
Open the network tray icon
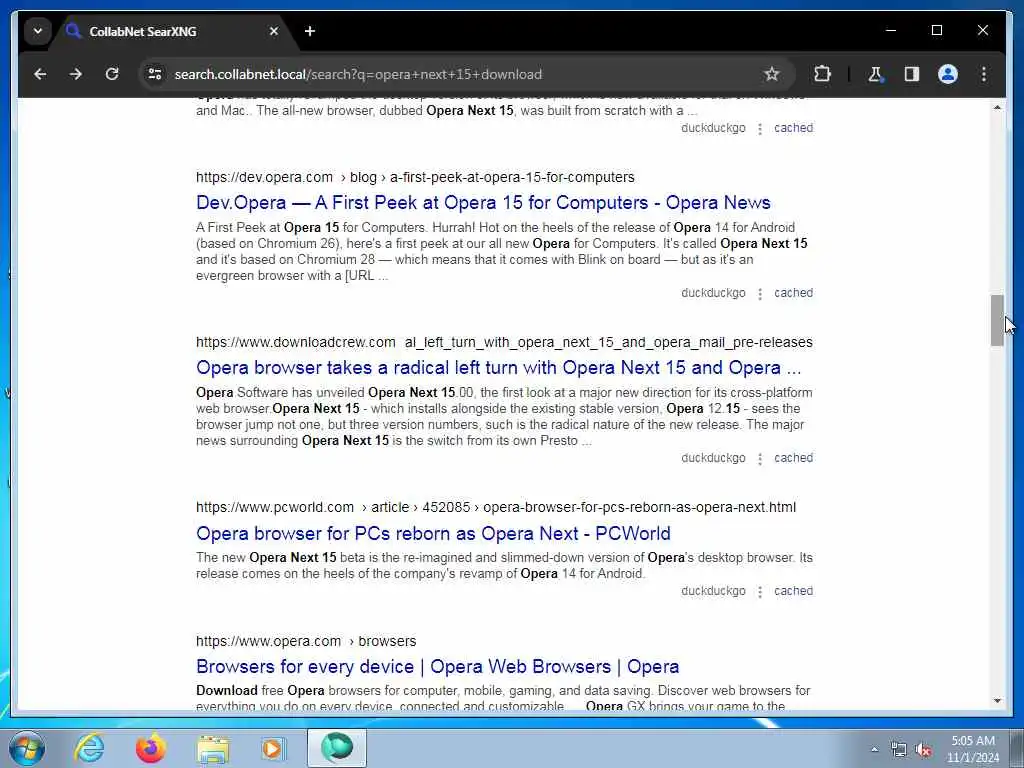(x=899, y=750)
